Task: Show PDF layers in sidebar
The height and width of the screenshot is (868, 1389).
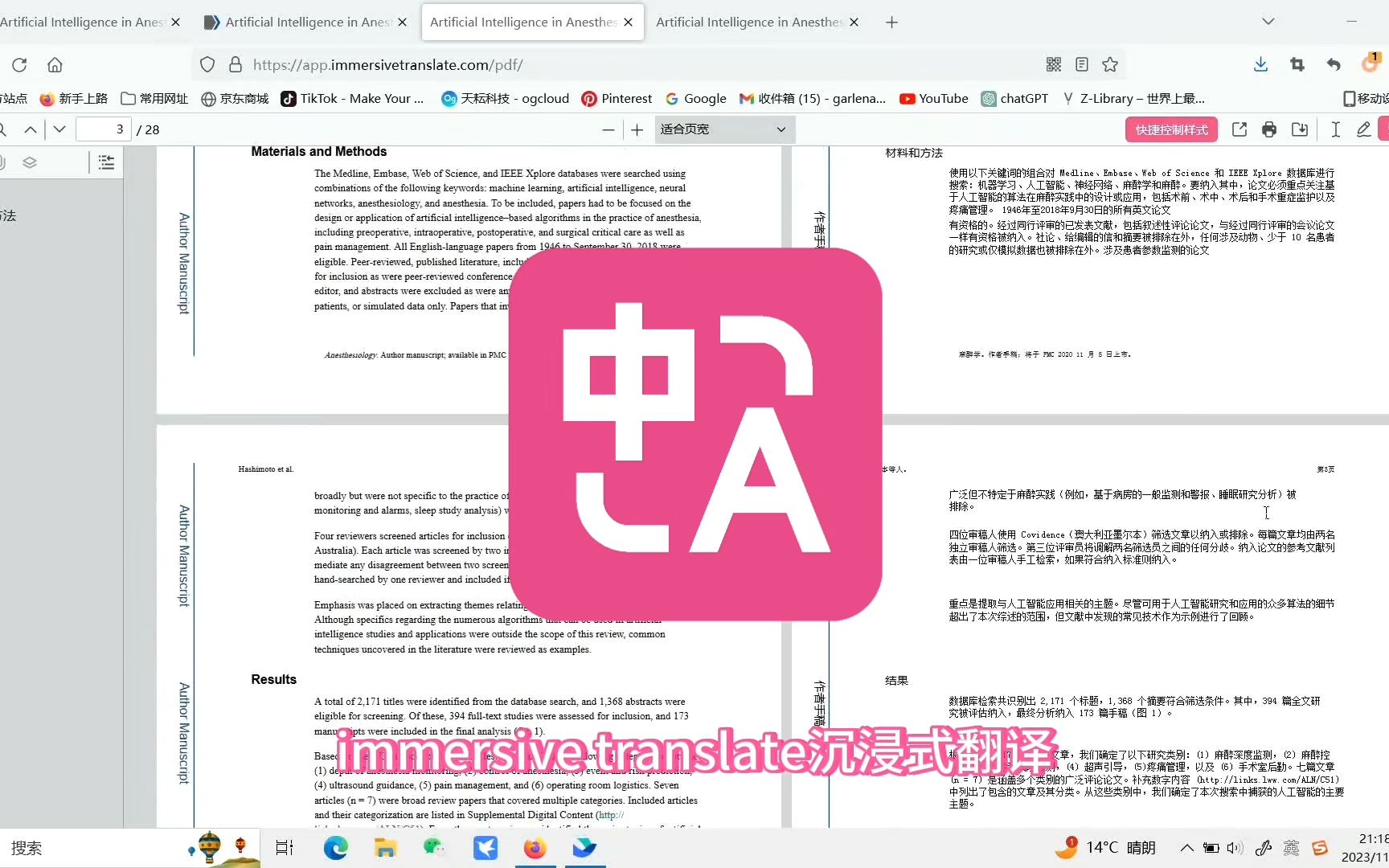Action: (x=30, y=162)
